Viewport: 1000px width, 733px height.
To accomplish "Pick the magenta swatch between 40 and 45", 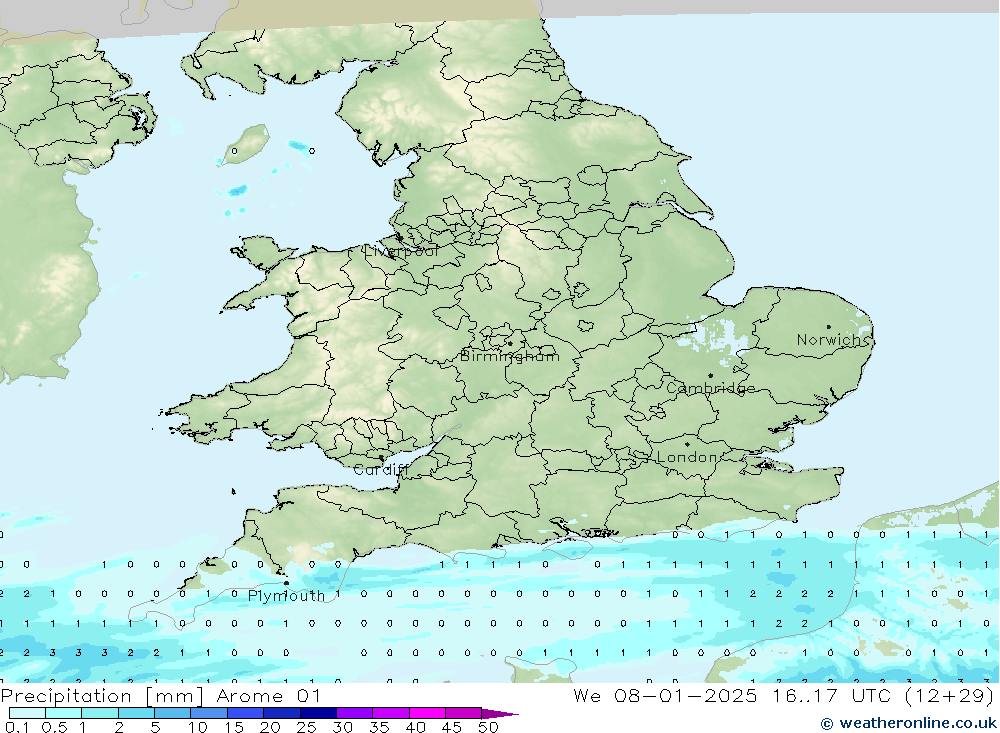I will click(427, 713).
